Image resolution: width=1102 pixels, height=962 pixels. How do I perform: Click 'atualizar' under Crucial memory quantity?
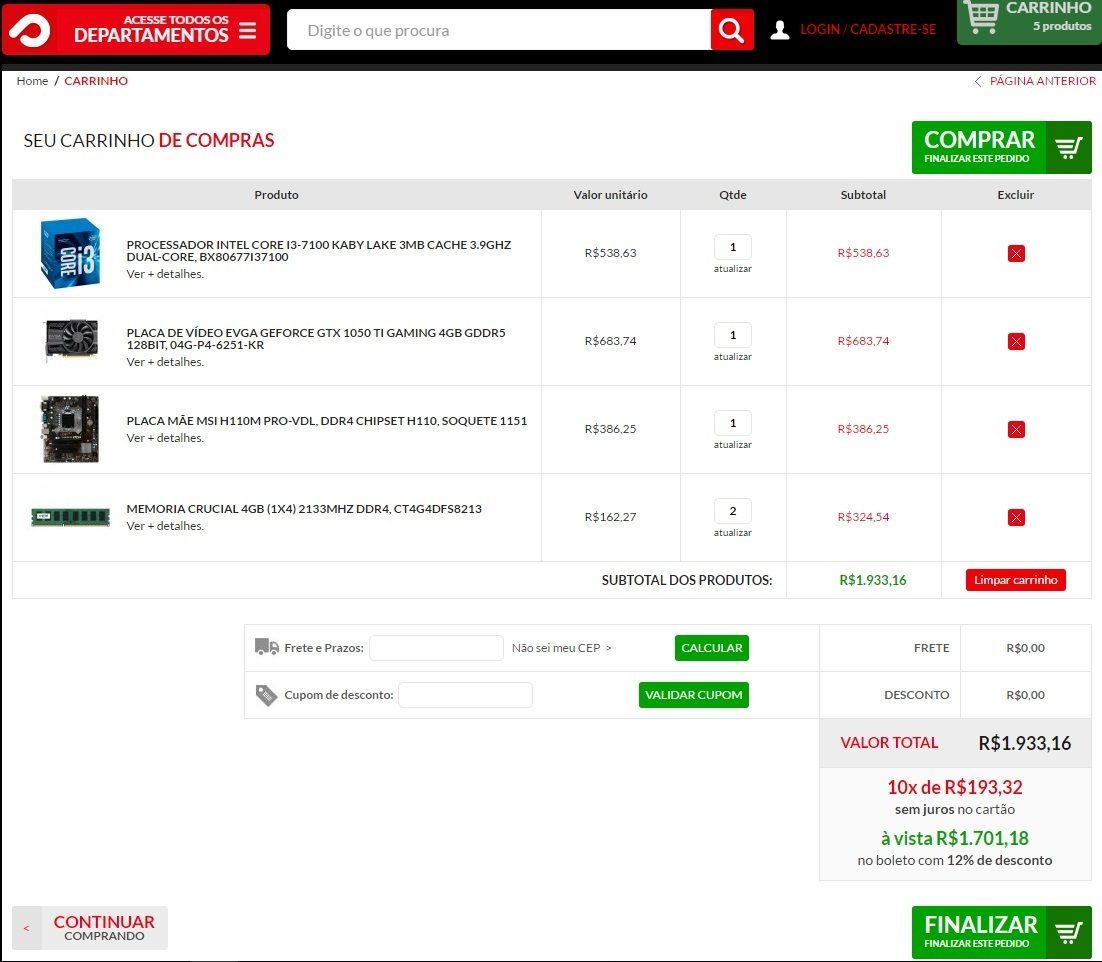pos(732,533)
